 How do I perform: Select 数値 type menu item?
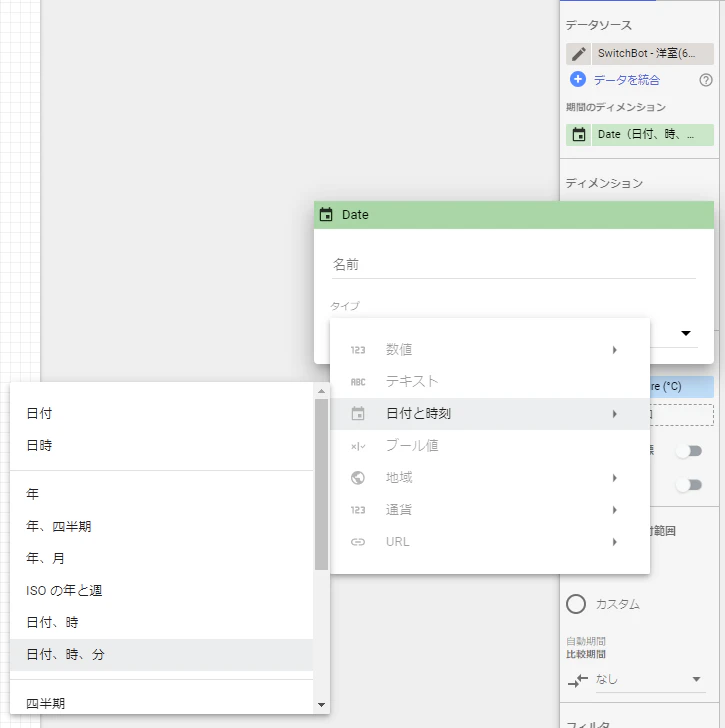coord(490,350)
